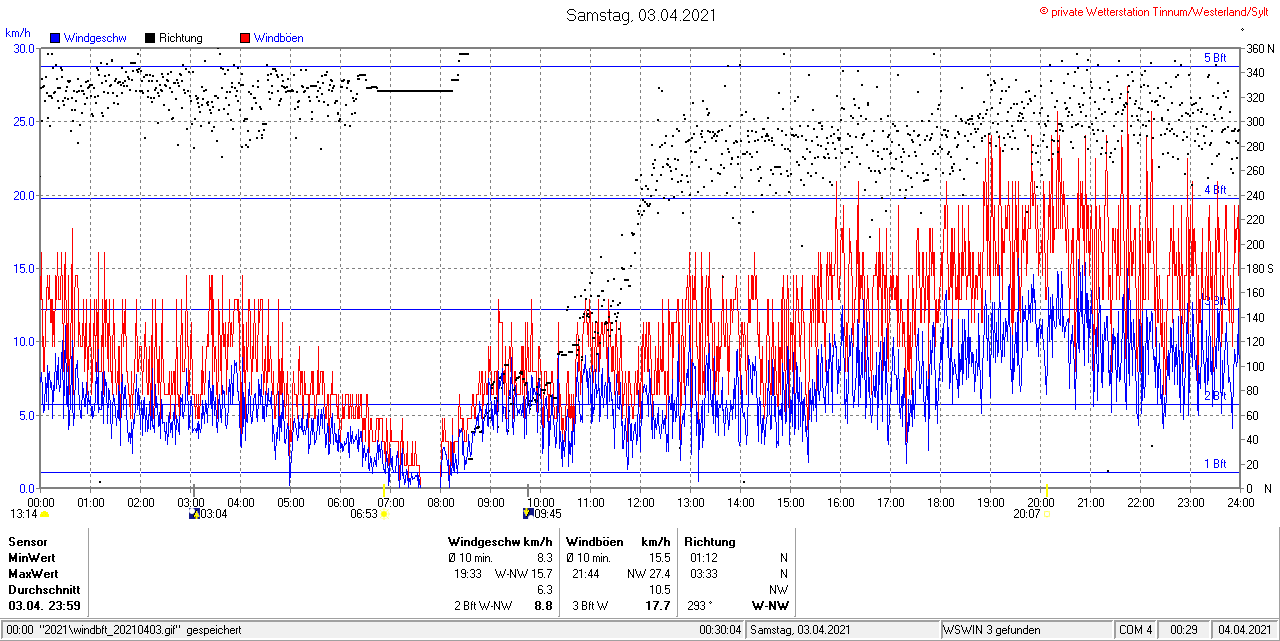This screenshot has width=1280, height=641.
Task: Click the 4 Bft line label
Action: click(1214, 190)
